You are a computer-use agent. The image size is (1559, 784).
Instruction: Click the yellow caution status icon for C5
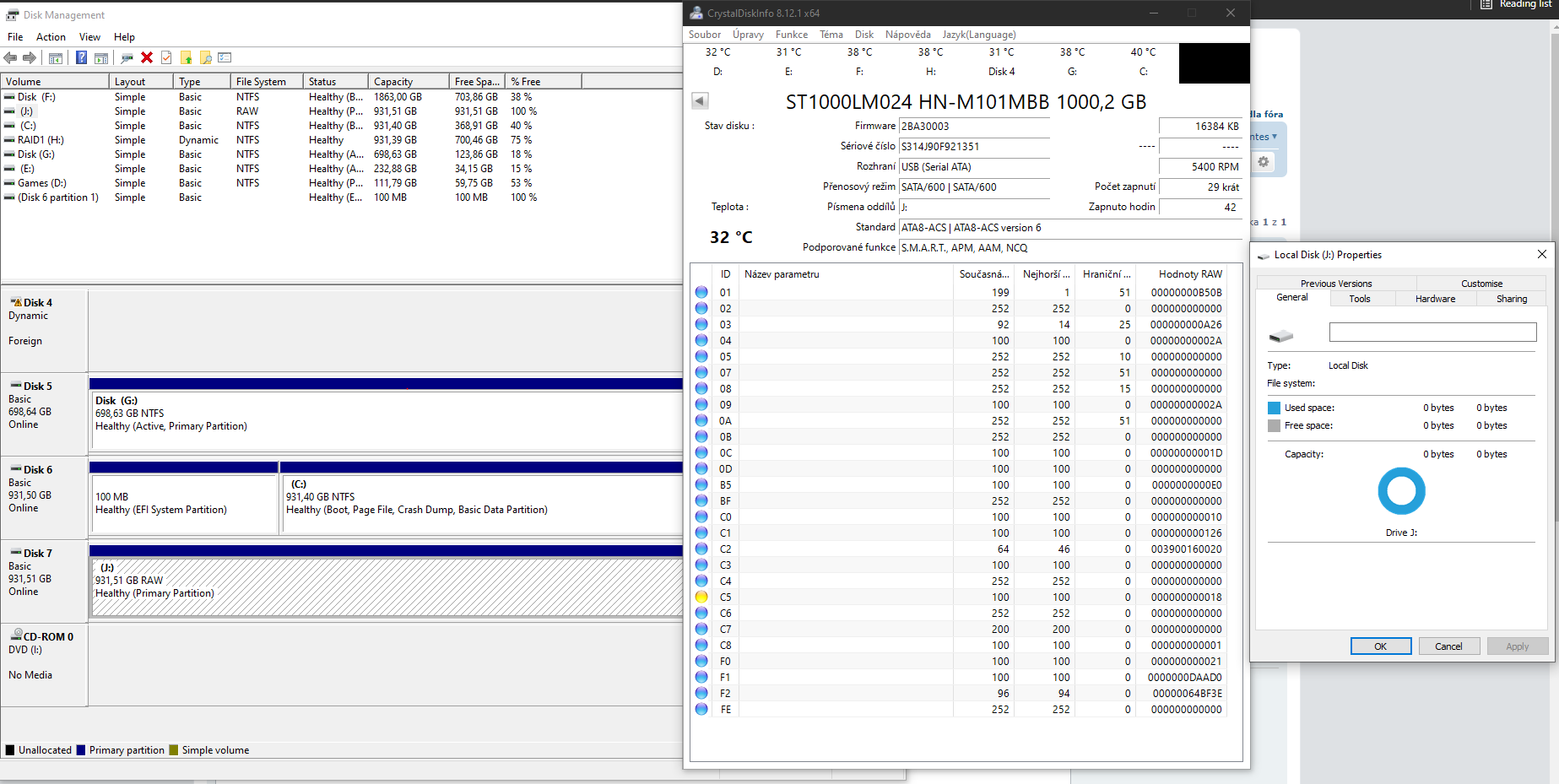coord(701,597)
